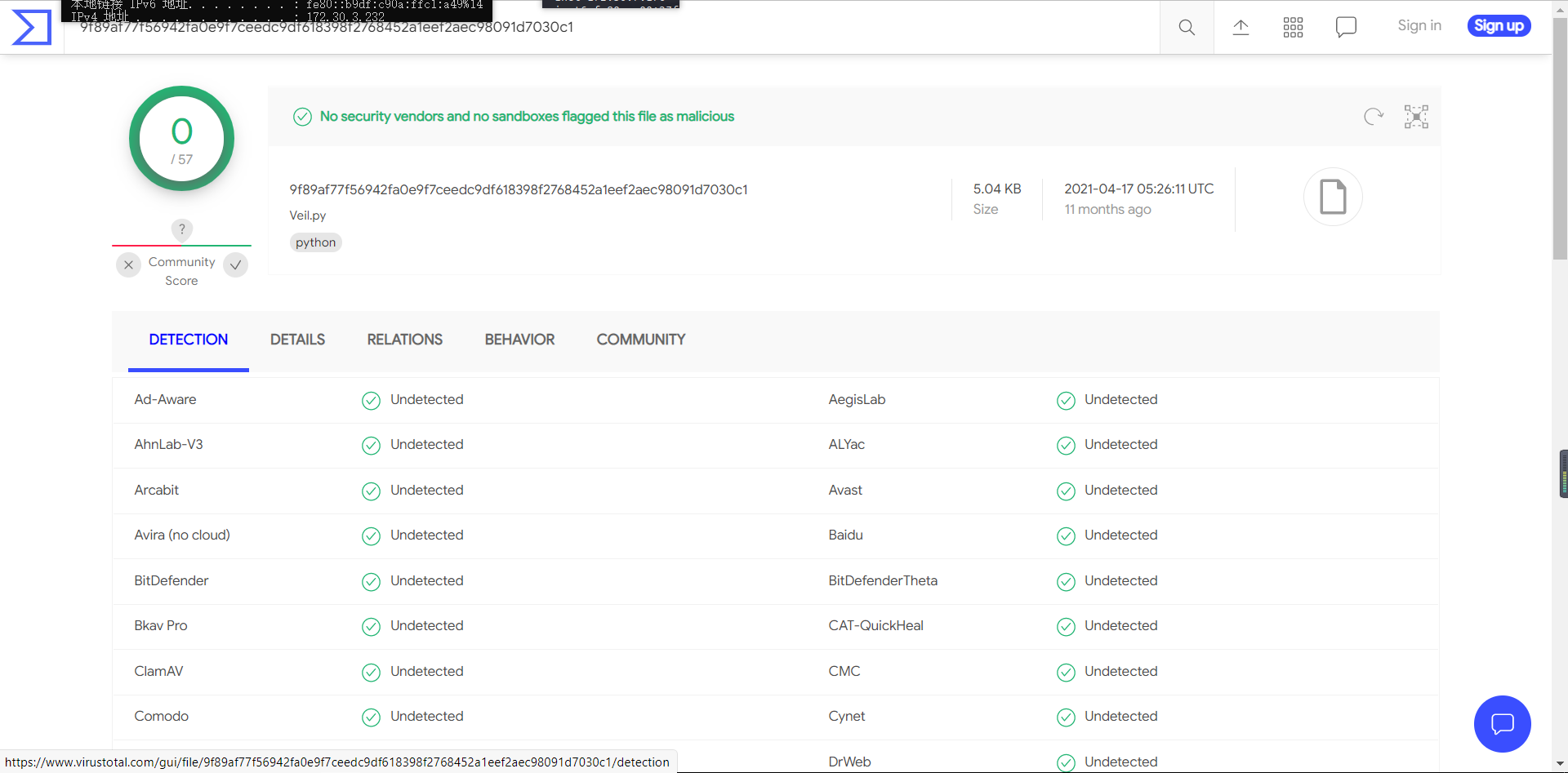Click the VirusTotal logo icon
The width and height of the screenshot is (1568, 773).
pyautogui.click(x=32, y=27)
